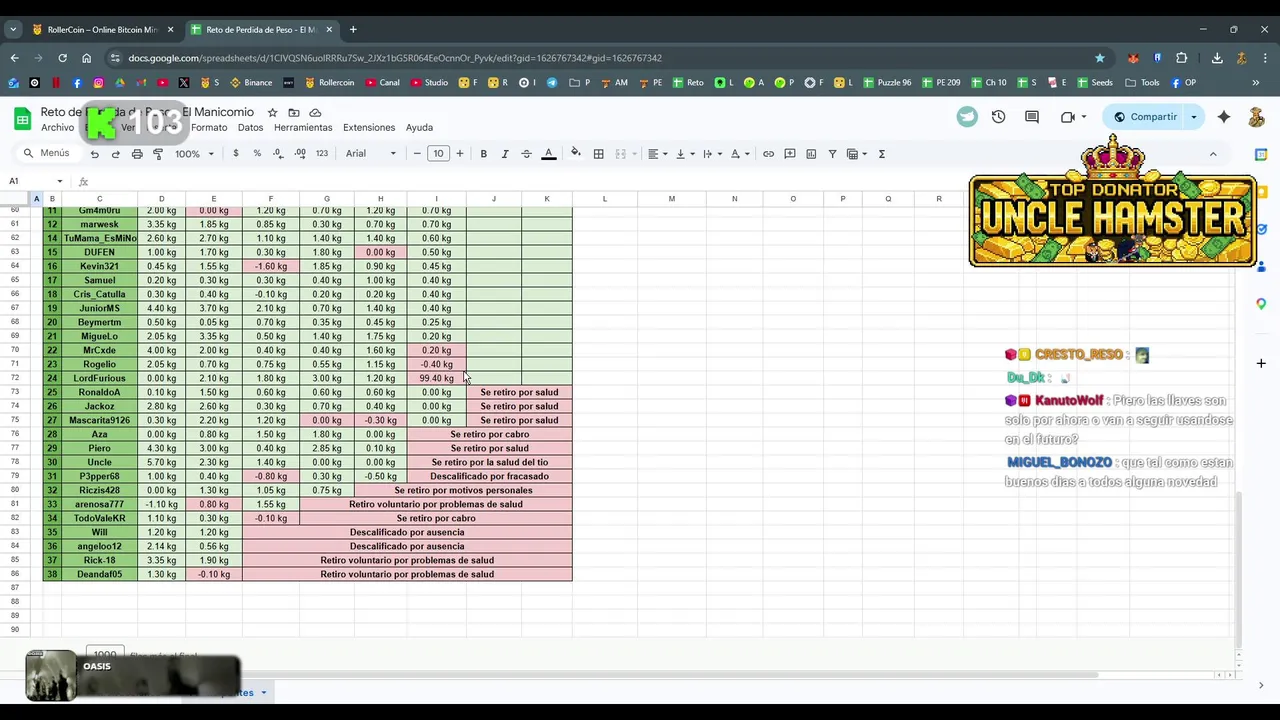Screen dimensions: 1280x720
Task: Open Chrome Downloads icon
Action: click(1217, 58)
